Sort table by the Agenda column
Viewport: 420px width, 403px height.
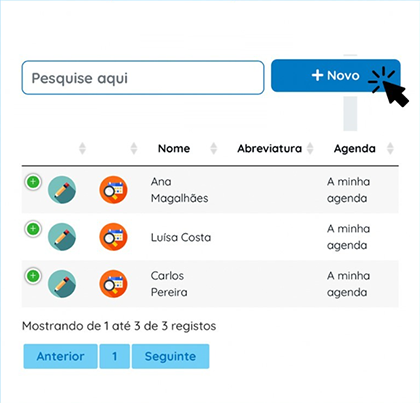(355, 148)
